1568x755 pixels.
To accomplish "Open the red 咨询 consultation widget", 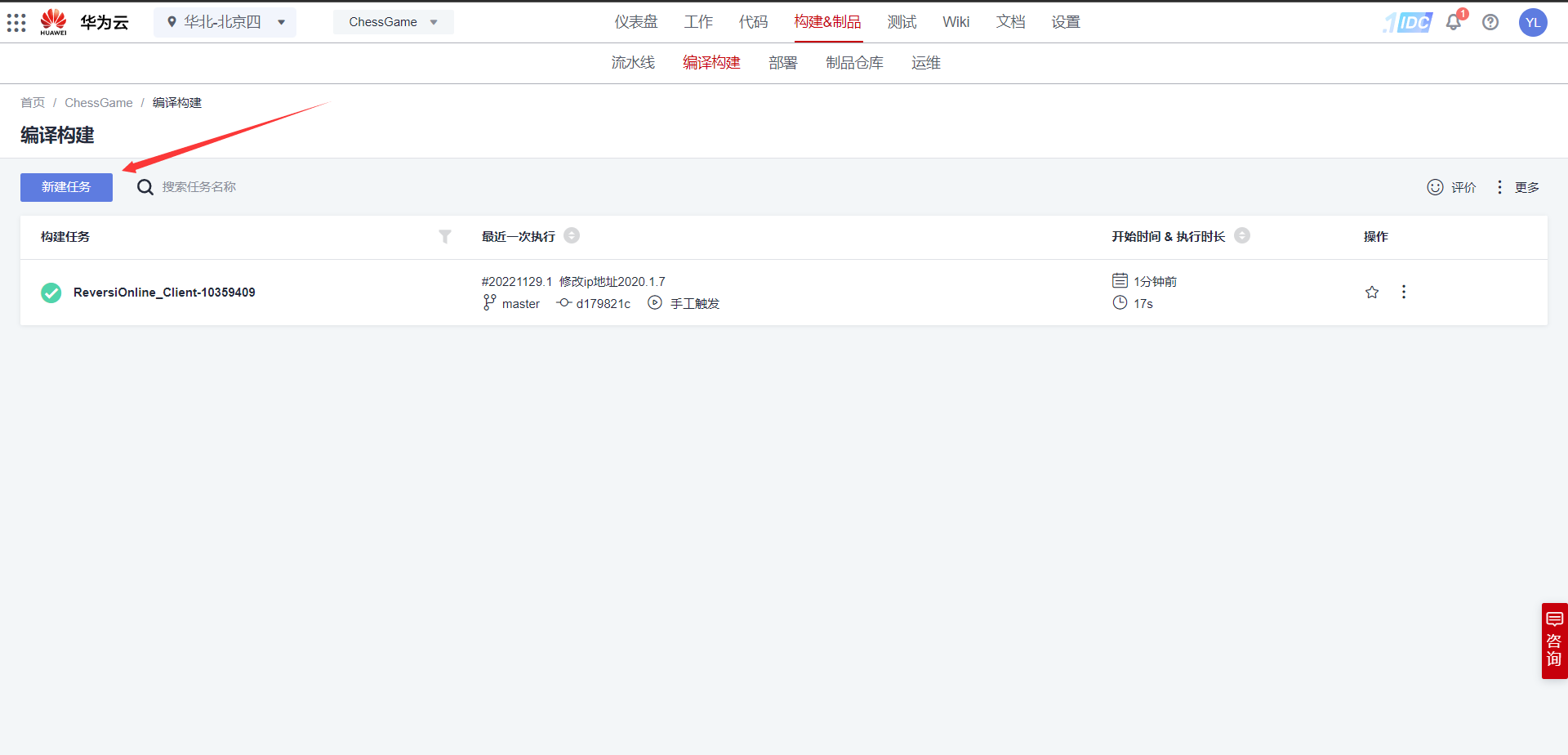I will 1554,641.
